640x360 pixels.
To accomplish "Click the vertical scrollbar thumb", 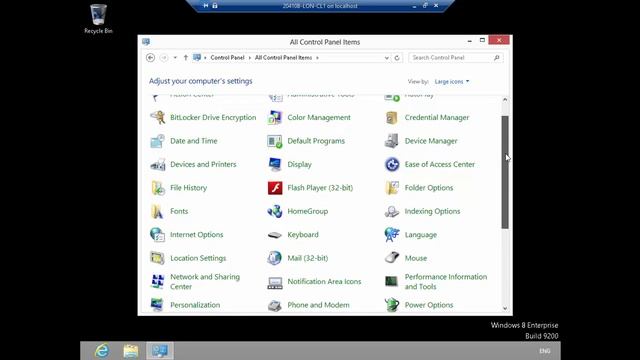I will [505, 172].
